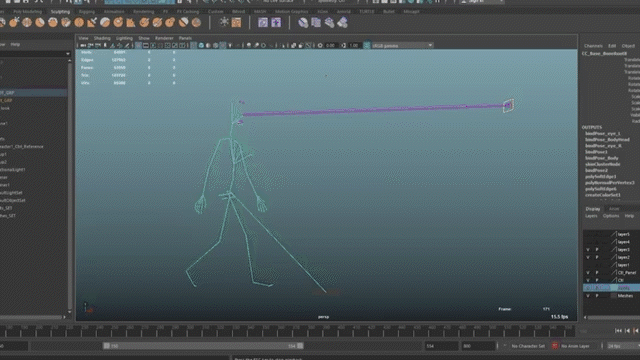Viewport: 640px width, 360px height.
Task: Toggle playback P of Meshes layer
Action: point(597,296)
